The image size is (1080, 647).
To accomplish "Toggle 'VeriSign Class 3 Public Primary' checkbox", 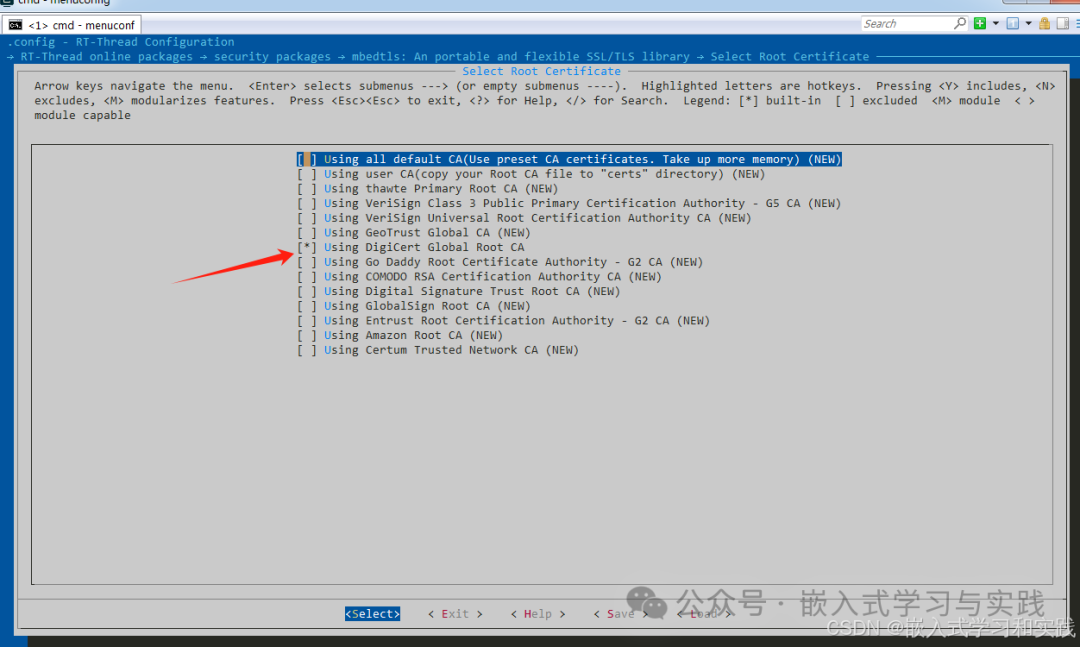I will pyautogui.click(x=307, y=203).
